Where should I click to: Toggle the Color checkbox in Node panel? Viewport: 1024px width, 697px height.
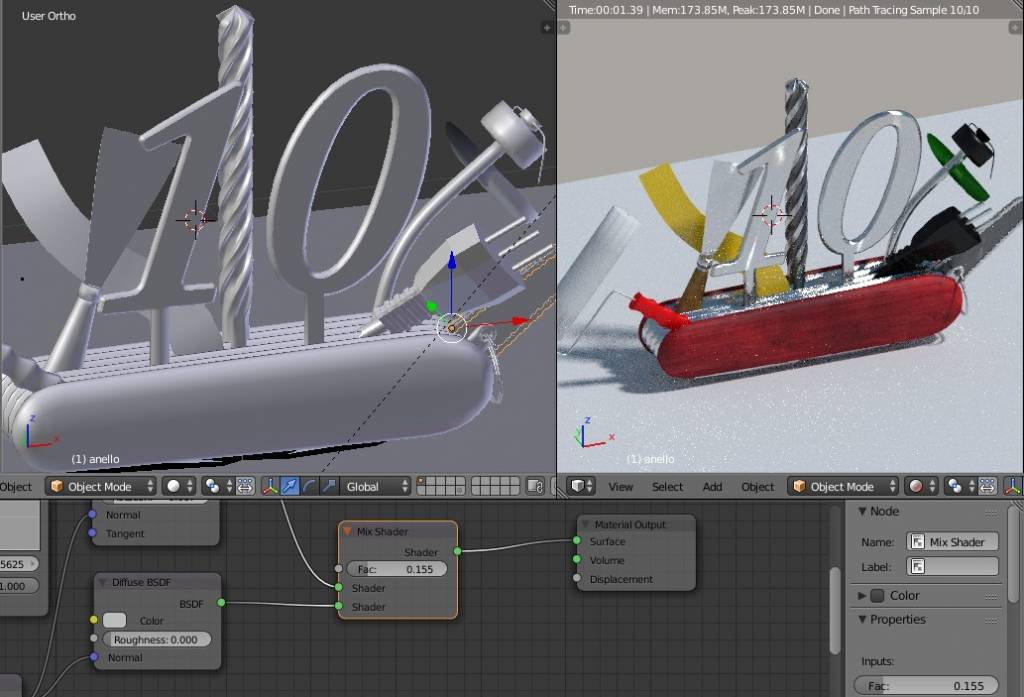(877, 596)
